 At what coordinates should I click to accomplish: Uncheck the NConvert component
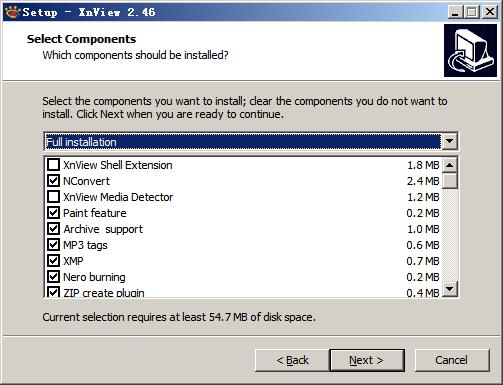coord(53,181)
